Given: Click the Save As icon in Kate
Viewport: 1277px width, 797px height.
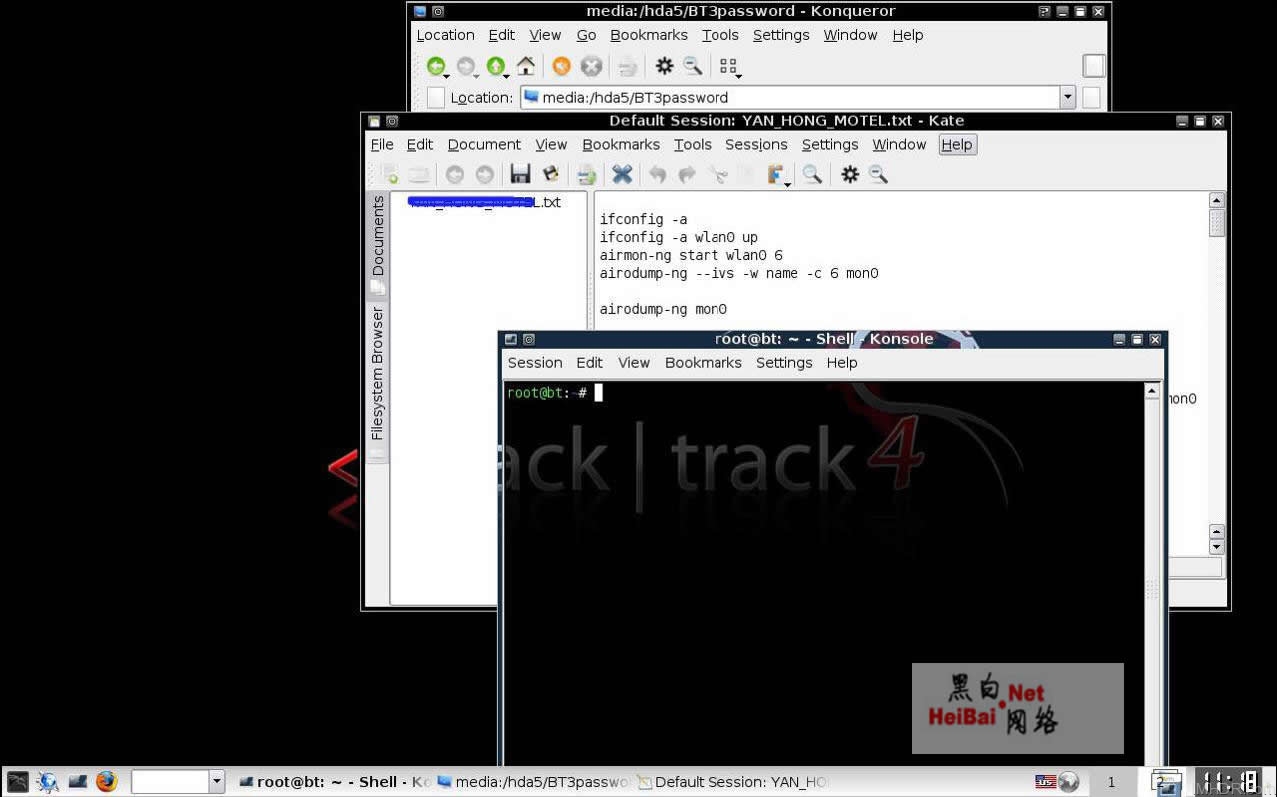Looking at the screenshot, I should (550, 174).
